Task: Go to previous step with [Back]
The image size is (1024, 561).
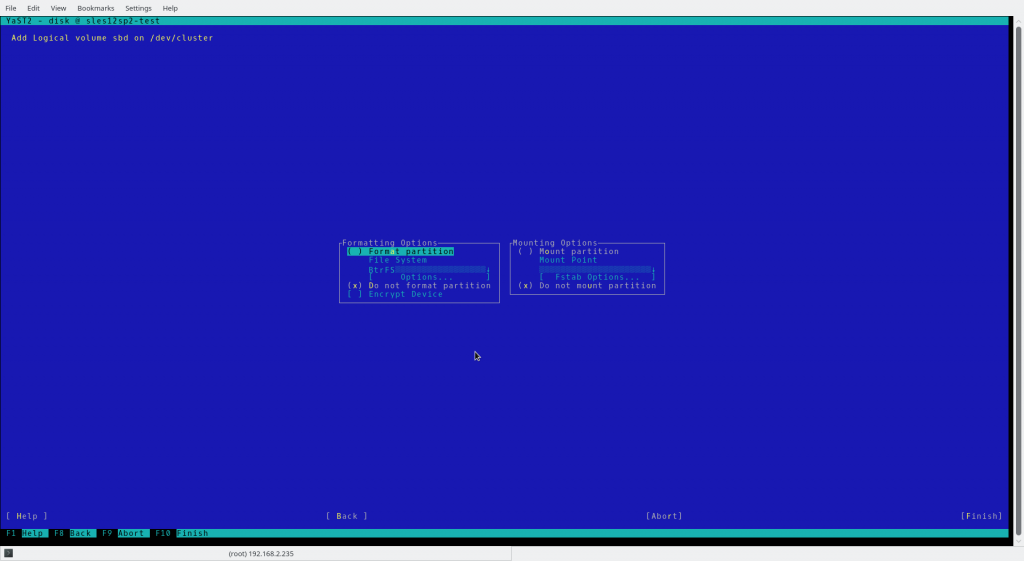Action: click(347, 516)
